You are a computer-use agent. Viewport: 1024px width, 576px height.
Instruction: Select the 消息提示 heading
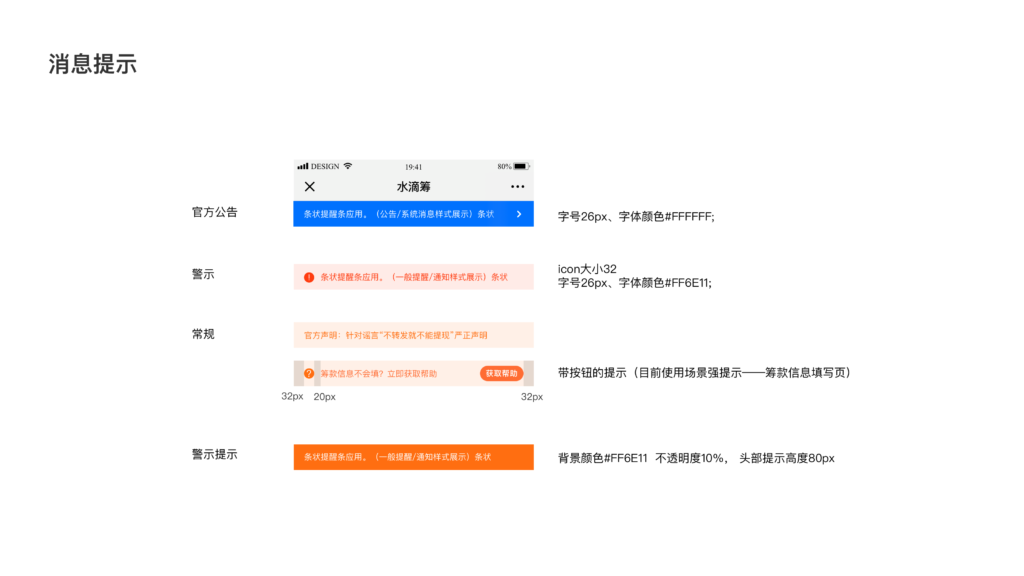tap(93, 65)
